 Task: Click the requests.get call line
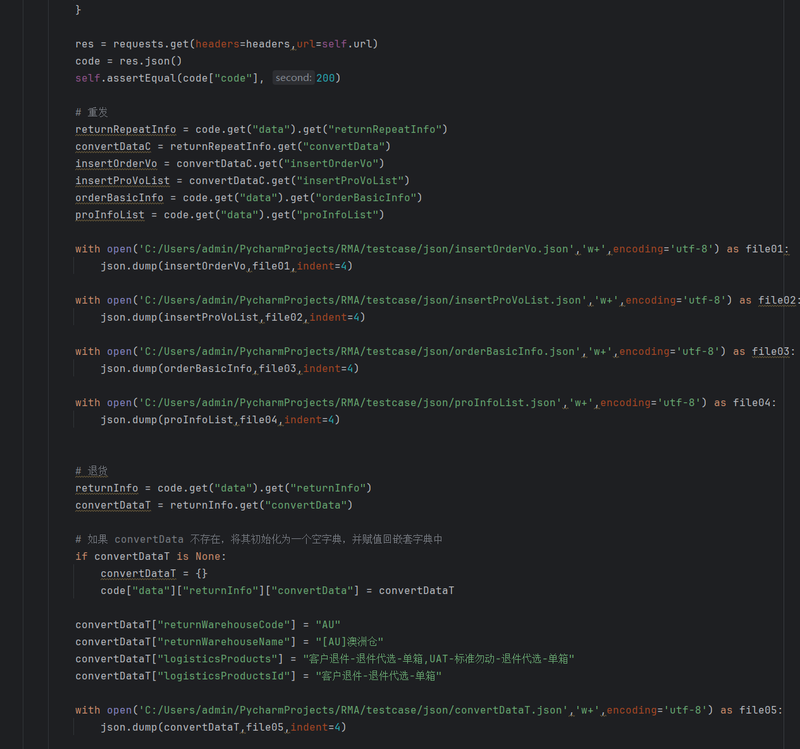(227, 44)
